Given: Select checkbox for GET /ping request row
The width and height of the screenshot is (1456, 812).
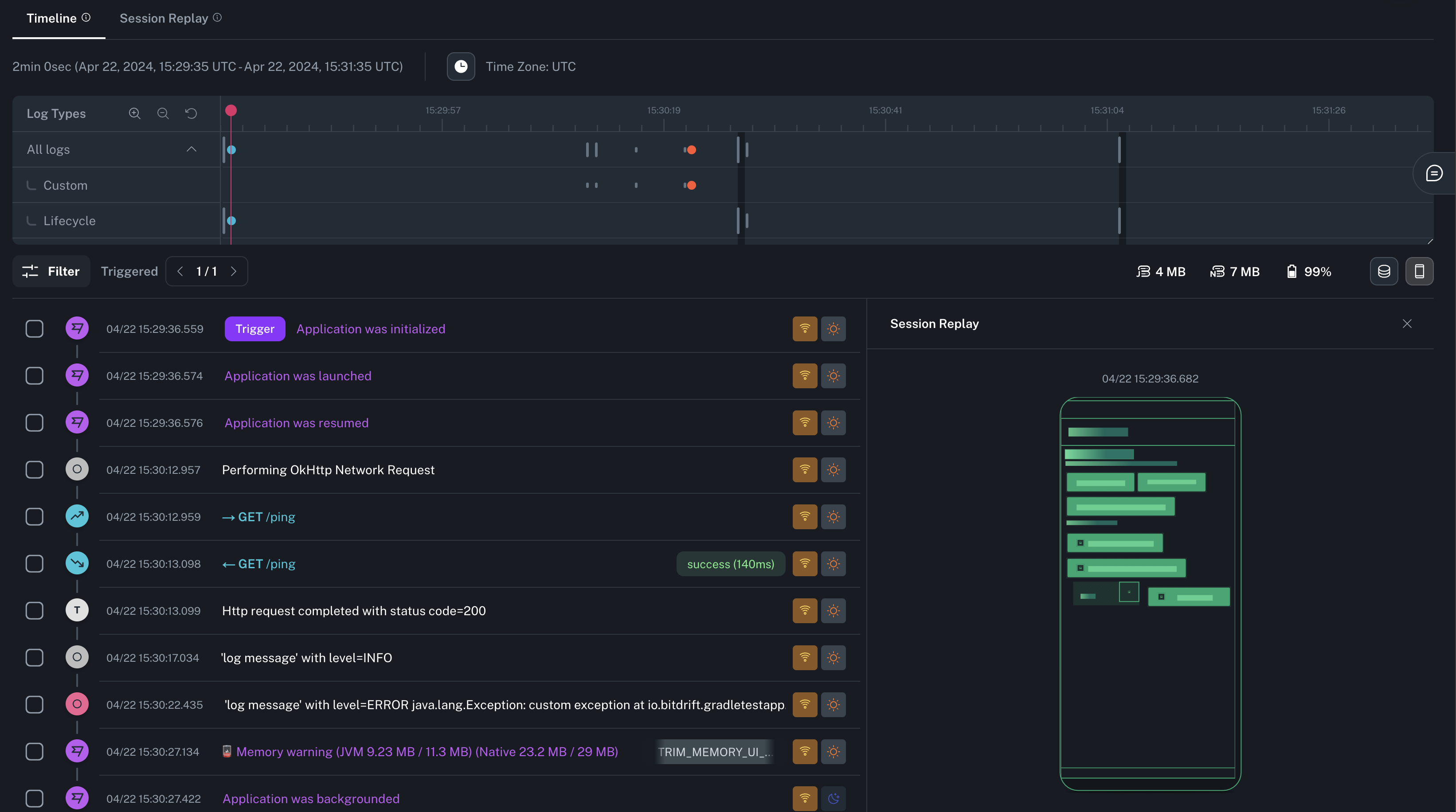Looking at the screenshot, I should click(35, 516).
